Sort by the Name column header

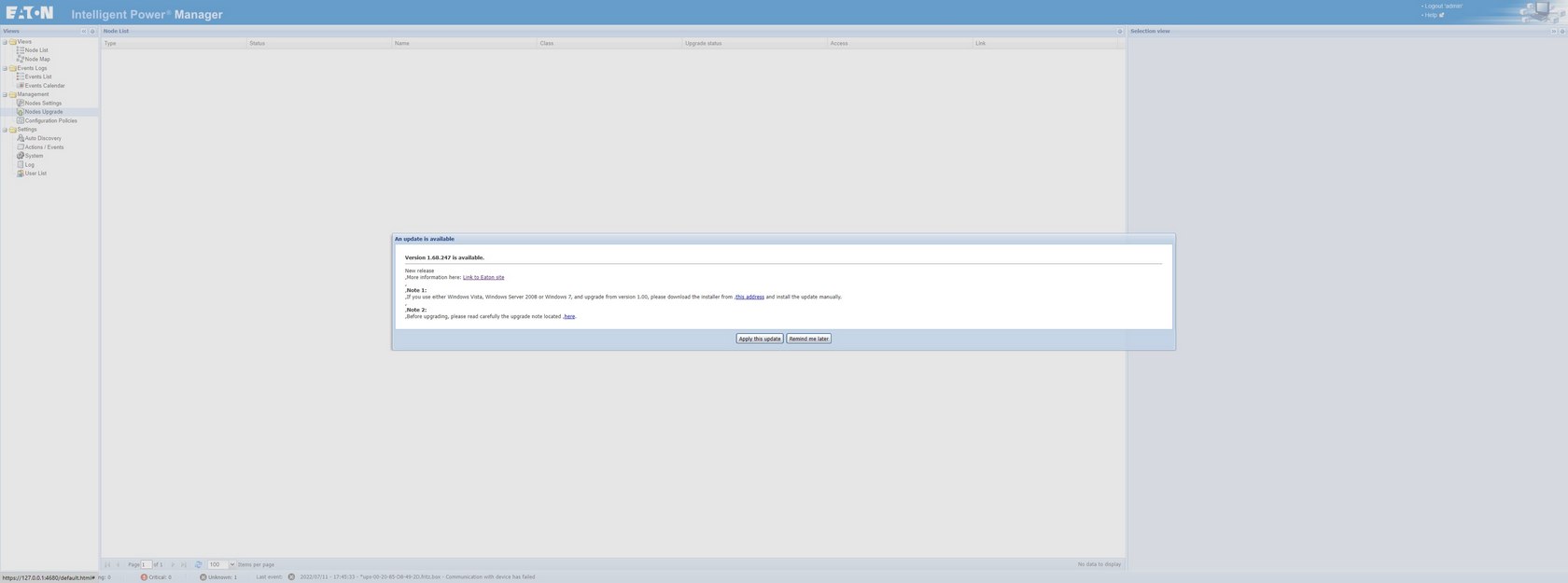pyautogui.click(x=465, y=43)
